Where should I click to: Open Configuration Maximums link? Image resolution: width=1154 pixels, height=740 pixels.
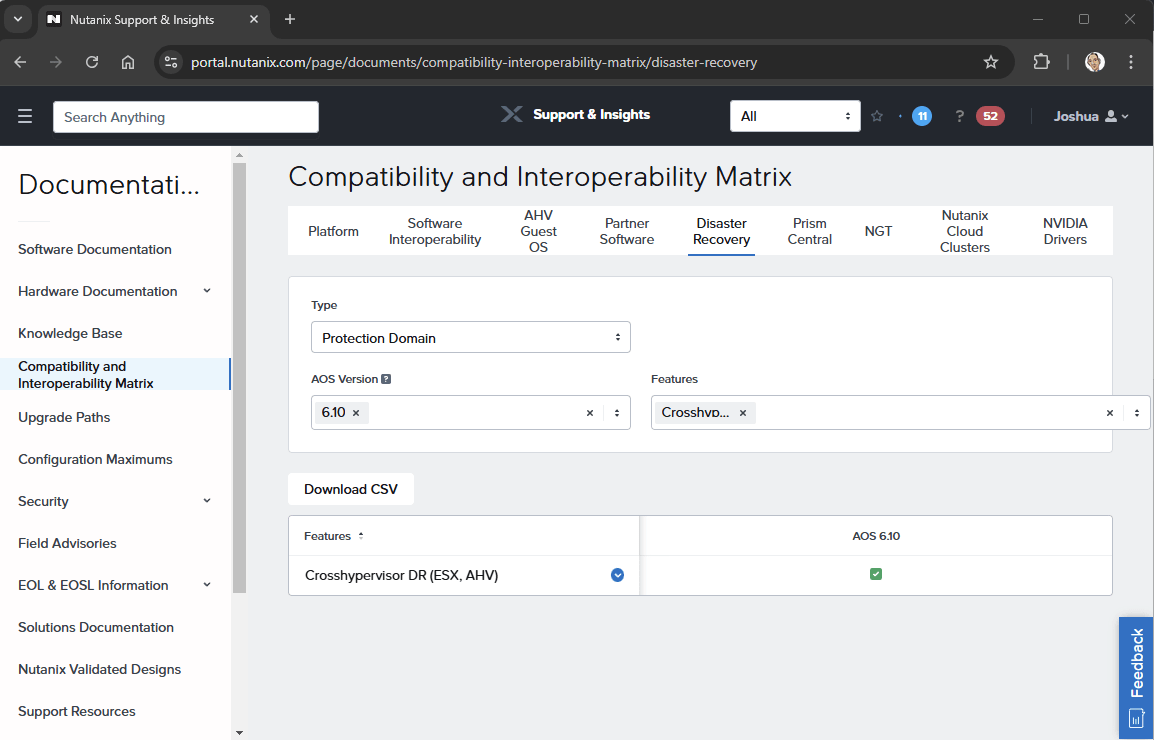pyautogui.click(x=95, y=459)
